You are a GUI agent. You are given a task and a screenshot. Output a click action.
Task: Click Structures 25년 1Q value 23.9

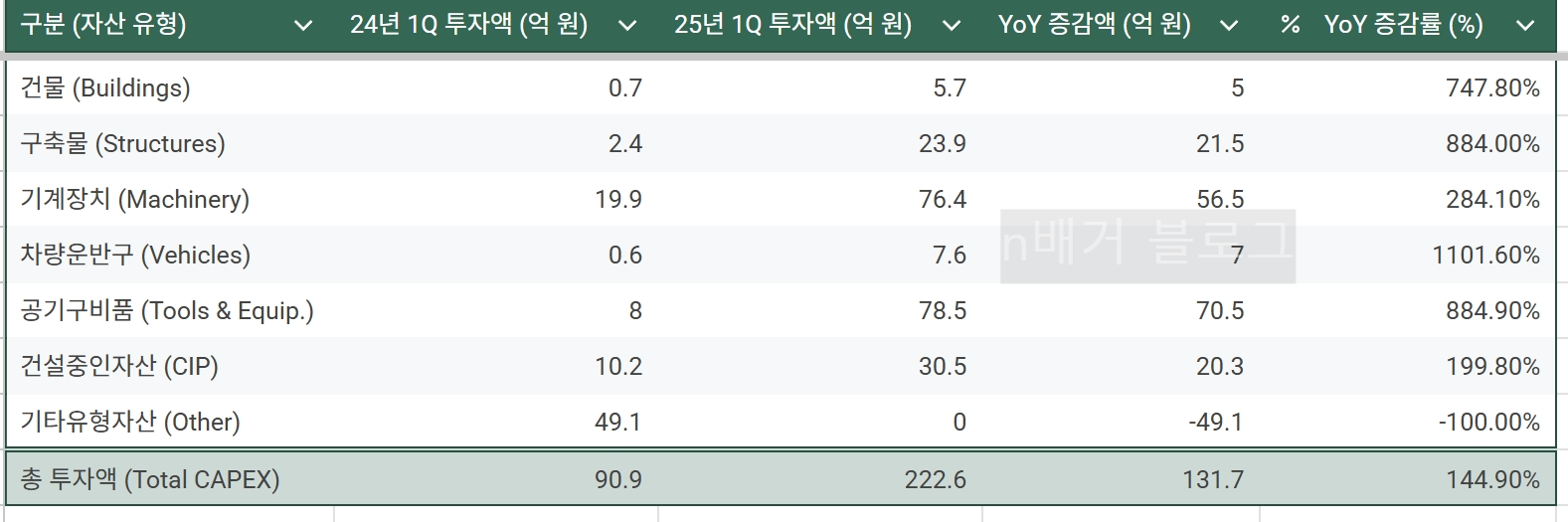click(943, 143)
